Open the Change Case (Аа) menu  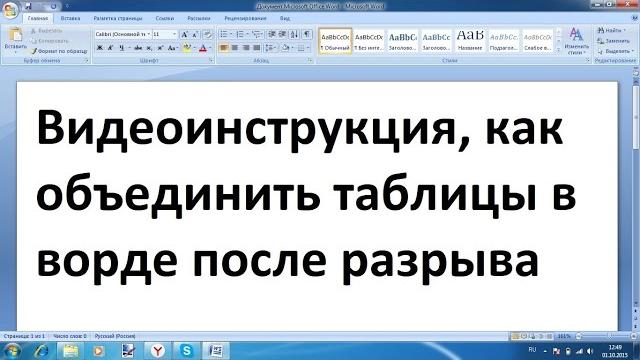(172, 48)
